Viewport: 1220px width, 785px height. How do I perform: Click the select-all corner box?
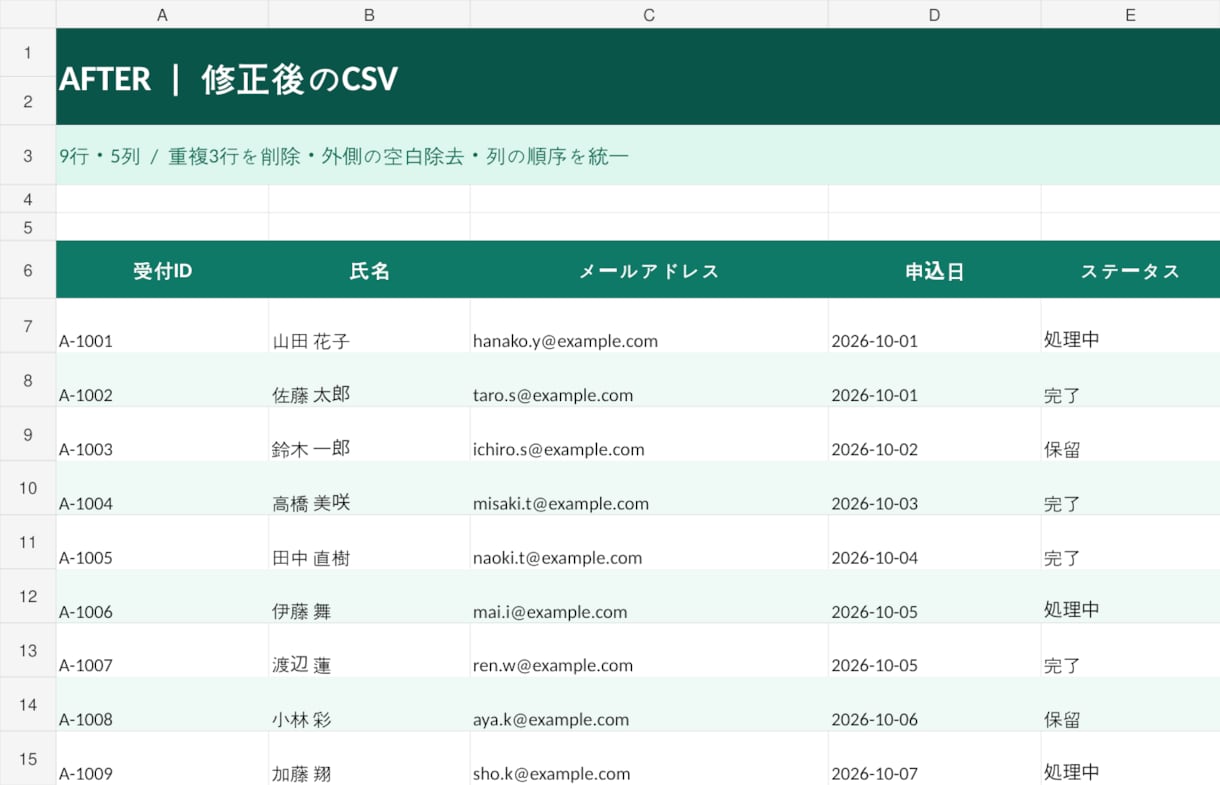tap(28, 14)
